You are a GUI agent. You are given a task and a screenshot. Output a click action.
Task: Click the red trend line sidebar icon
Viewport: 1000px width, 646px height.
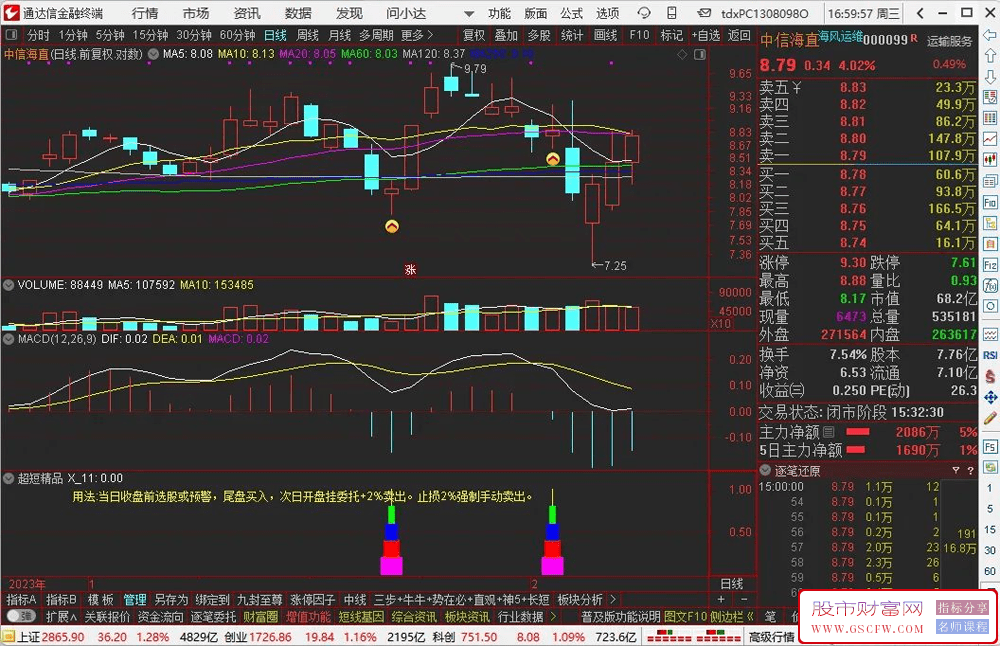tap(990, 139)
